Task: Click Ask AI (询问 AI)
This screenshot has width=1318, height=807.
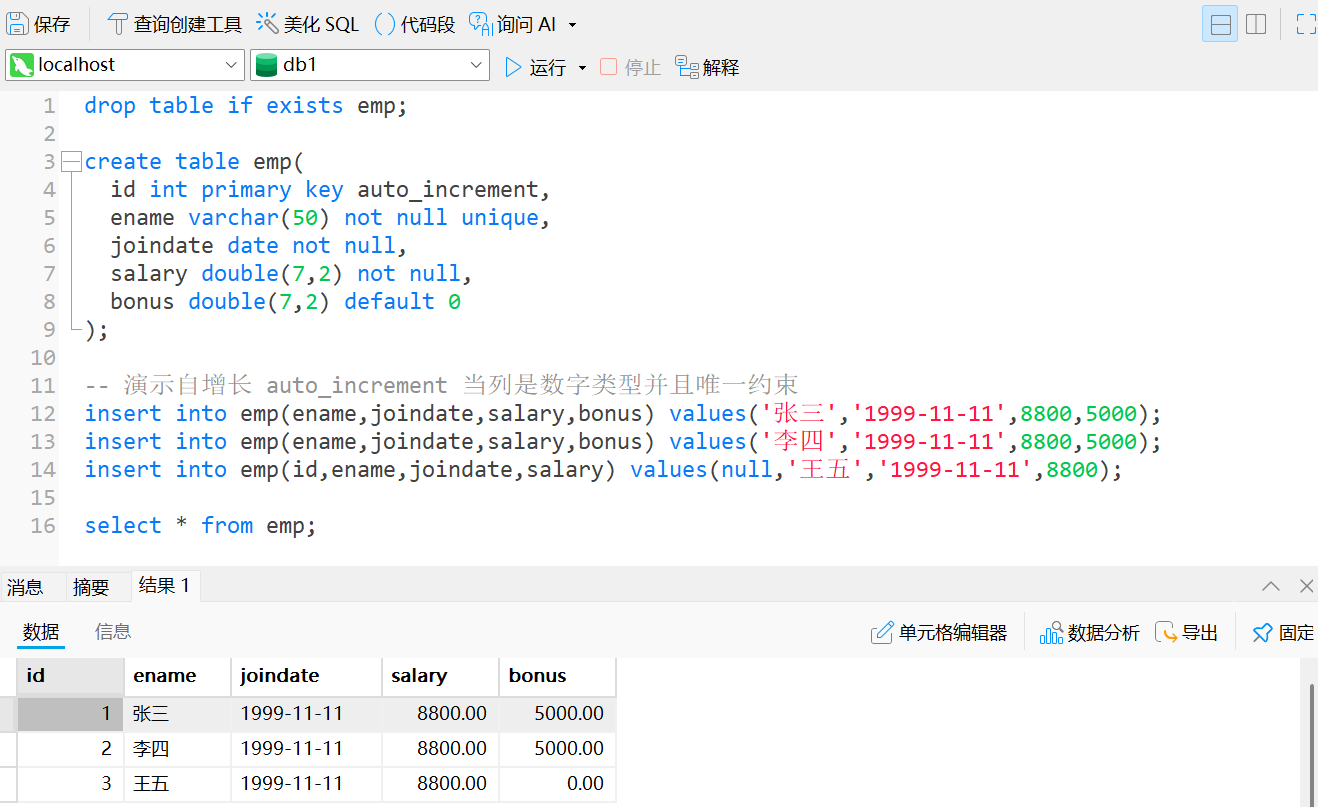Action: [x=513, y=24]
